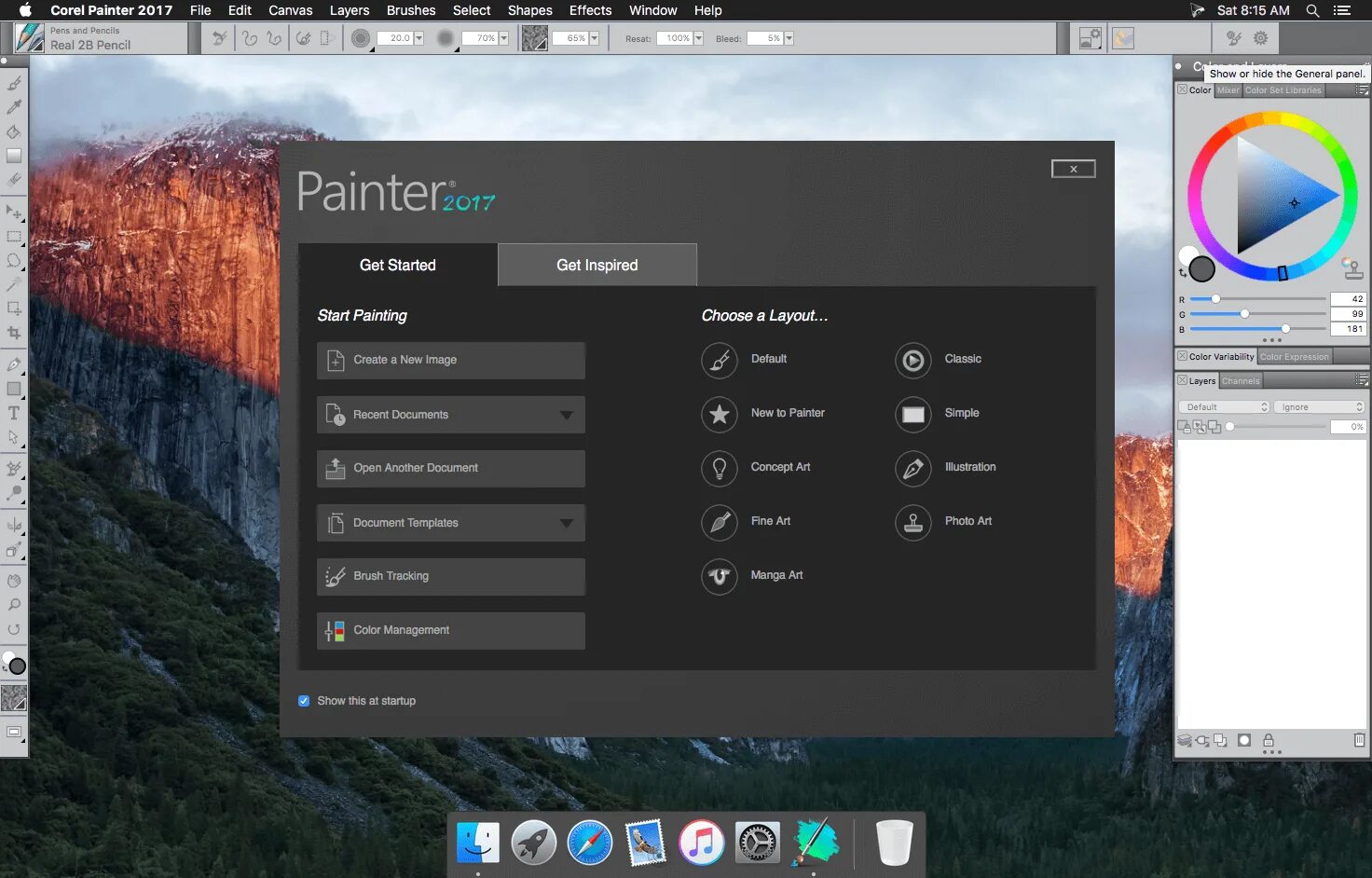The height and width of the screenshot is (878, 1372).
Task: Click the G value field showing 99
Action: pyautogui.click(x=1348, y=314)
